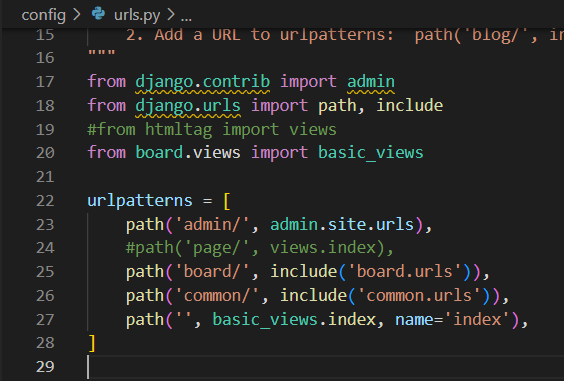Open the urls.py breadcrumb item
Viewport: 564px width, 381px height.
pos(137,15)
